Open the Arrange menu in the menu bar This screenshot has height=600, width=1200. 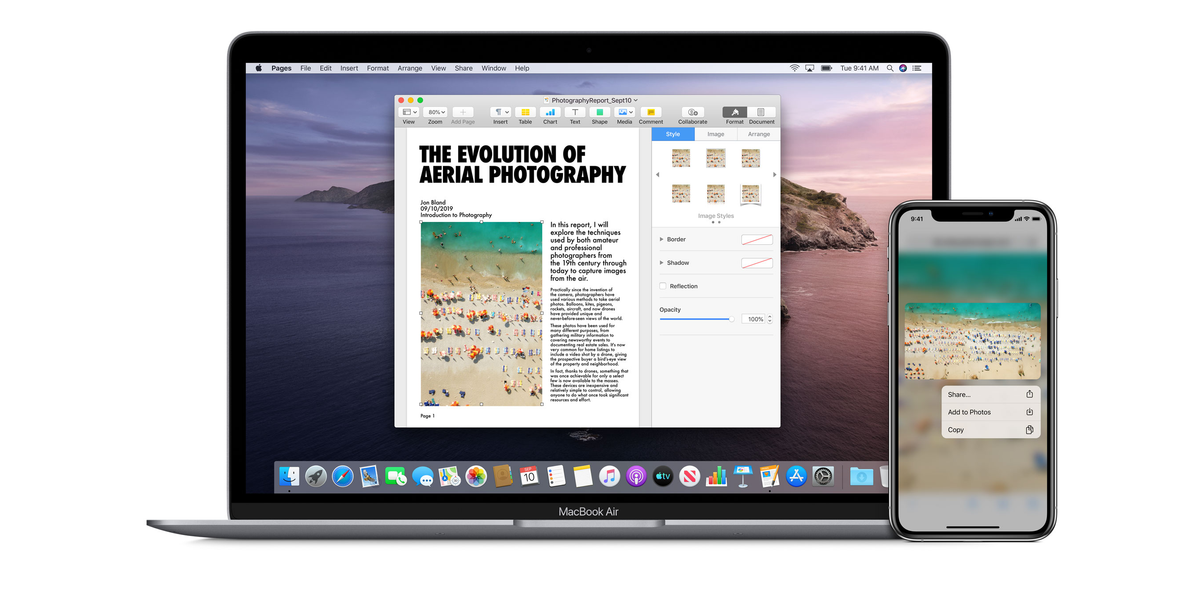click(410, 68)
